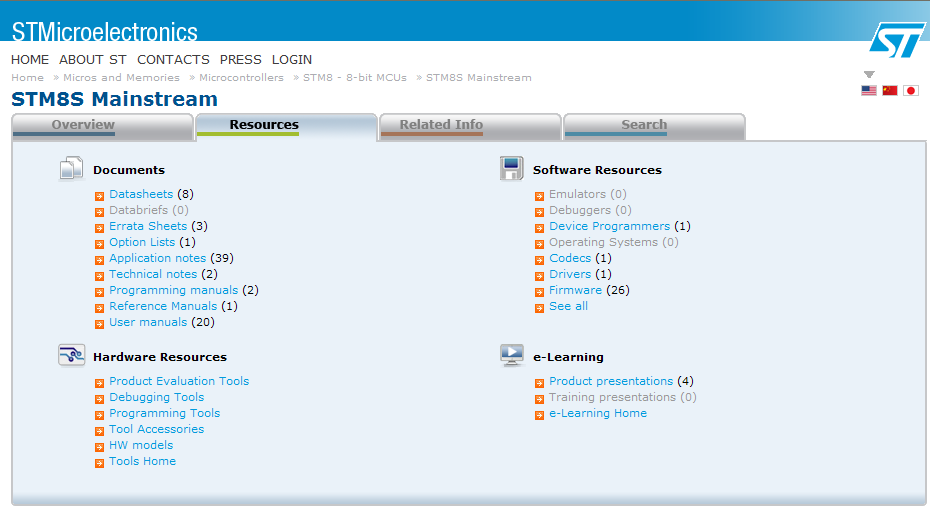
Task: Click the orange arrow icon beside Datasheets
Action: (x=100, y=196)
